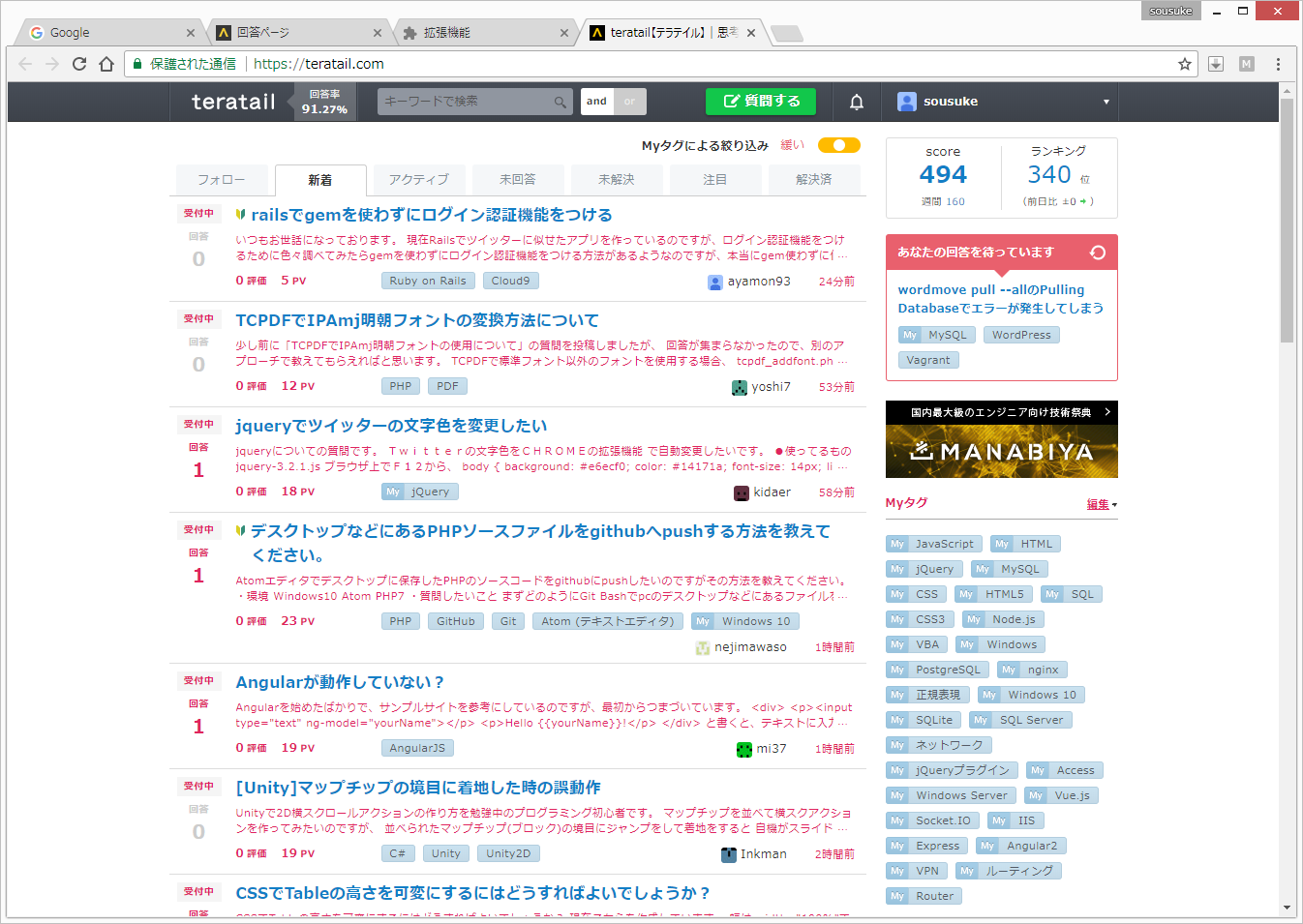Bookmark this page with the star icon
Image resolution: width=1303 pixels, height=924 pixels.
tap(1184, 64)
